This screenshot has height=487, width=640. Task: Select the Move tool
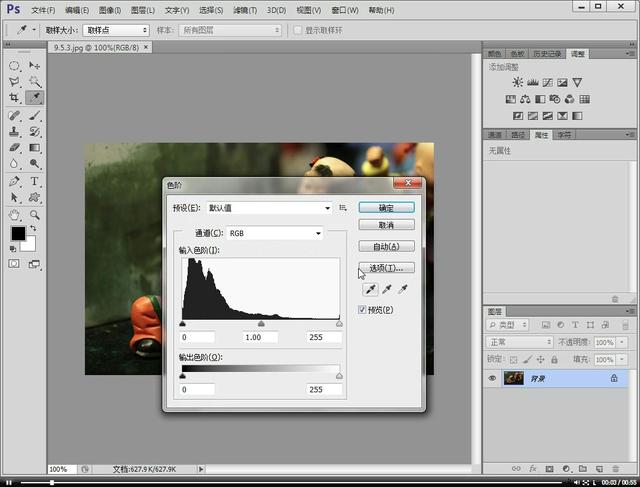point(34,66)
